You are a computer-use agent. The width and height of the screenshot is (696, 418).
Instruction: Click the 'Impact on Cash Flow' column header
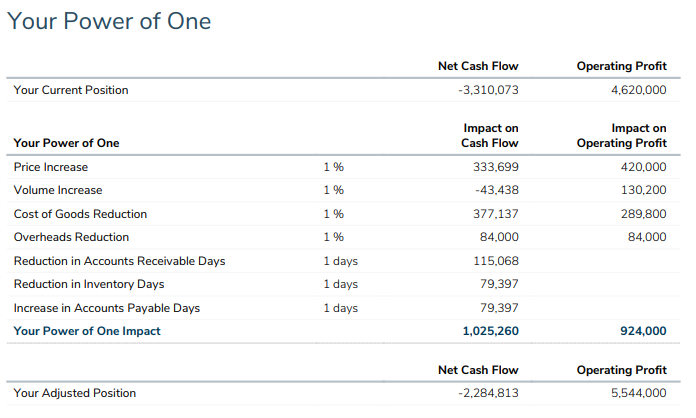(x=490, y=136)
